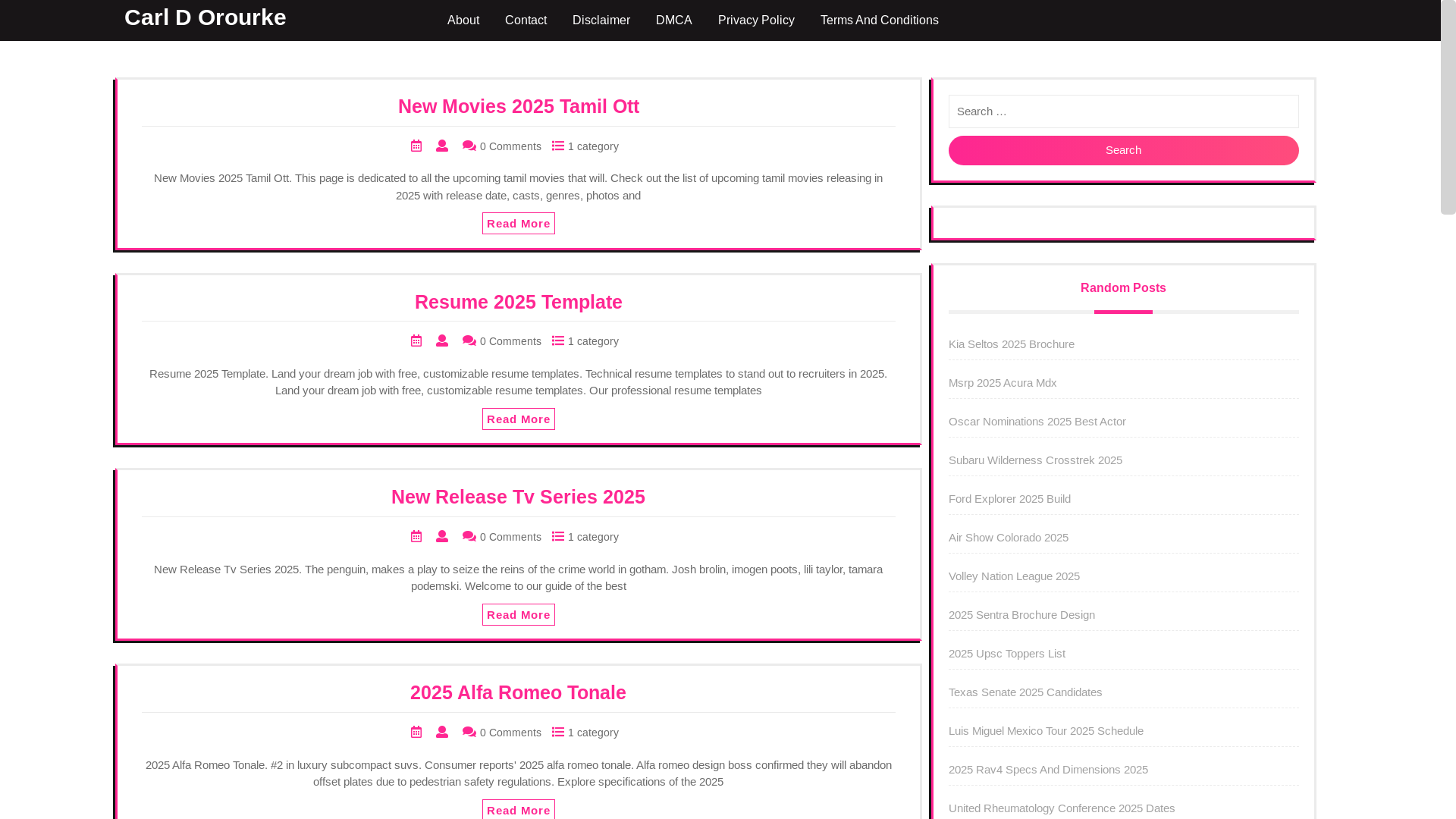Click category list icon under New Release Tv Series 2025
This screenshot has height=819, width=1456.
coord(558,536)
